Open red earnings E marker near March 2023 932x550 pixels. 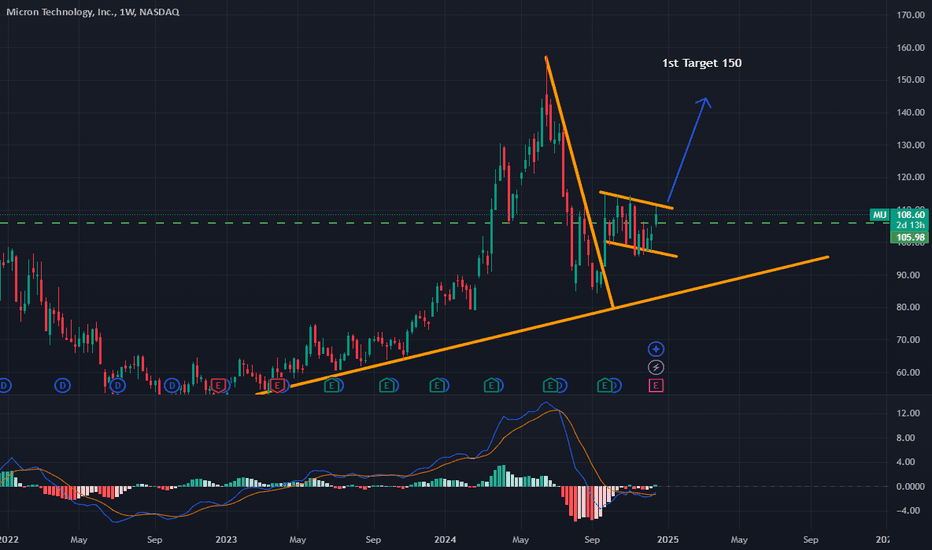pos(277,386)
